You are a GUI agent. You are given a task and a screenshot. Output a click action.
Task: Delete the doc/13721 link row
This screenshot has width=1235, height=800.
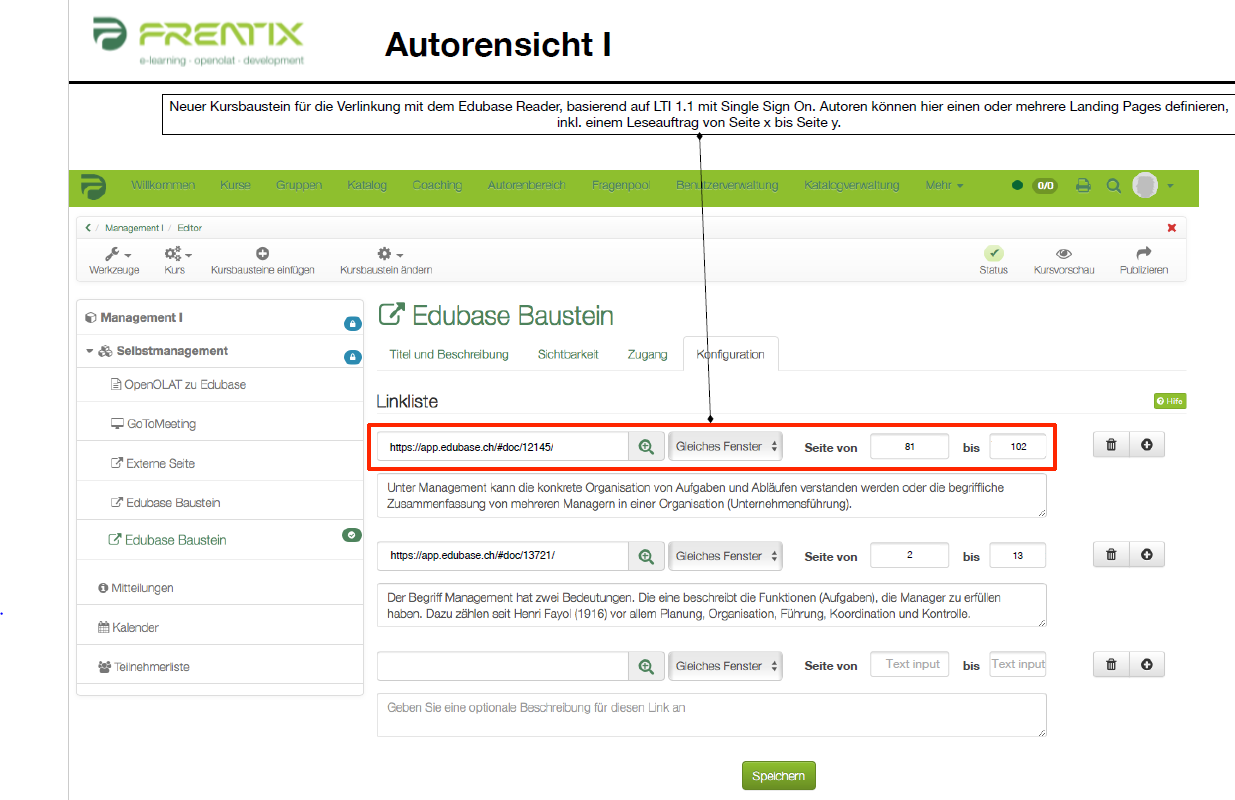[x=1111, y=555]
